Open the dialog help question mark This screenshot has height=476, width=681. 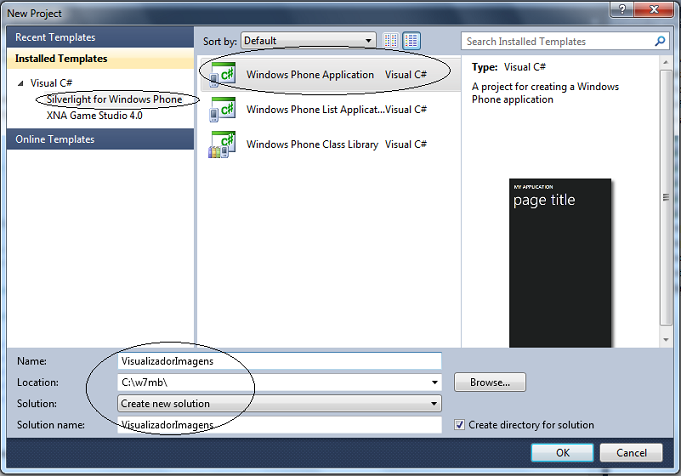point(622,9)
